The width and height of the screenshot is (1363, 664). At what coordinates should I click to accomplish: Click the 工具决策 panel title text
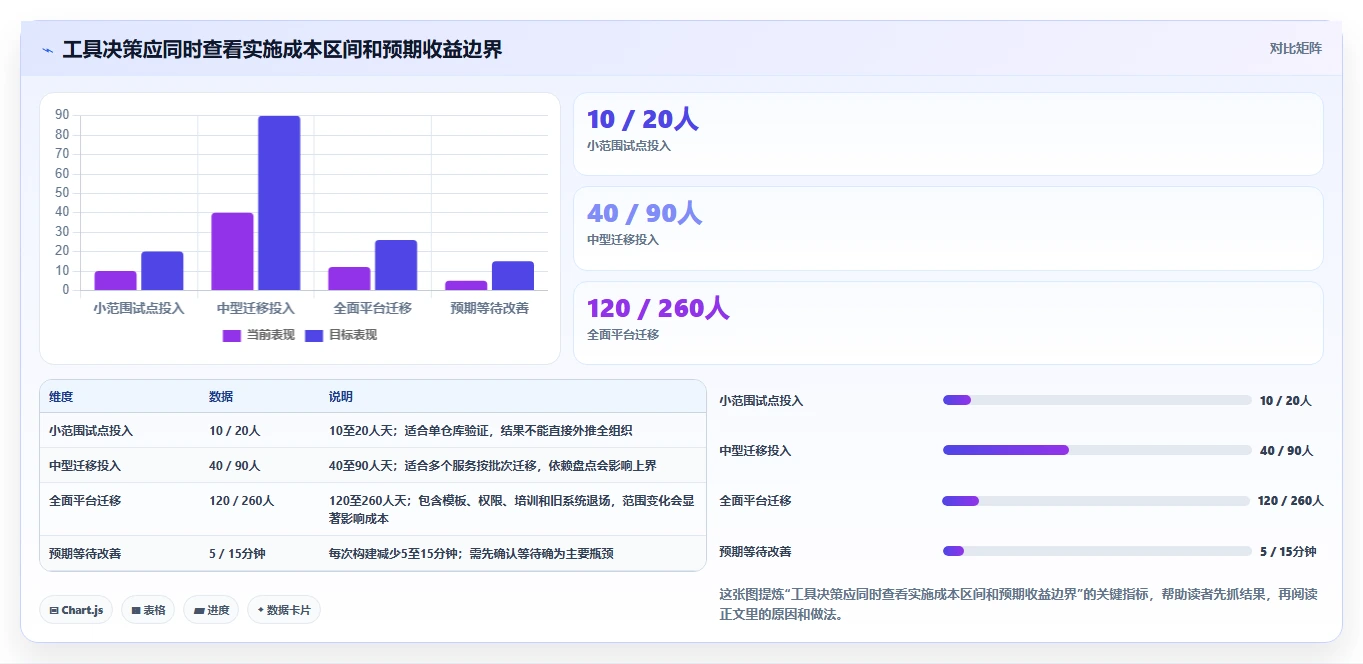pyautogui.click(x=282, y=49)
